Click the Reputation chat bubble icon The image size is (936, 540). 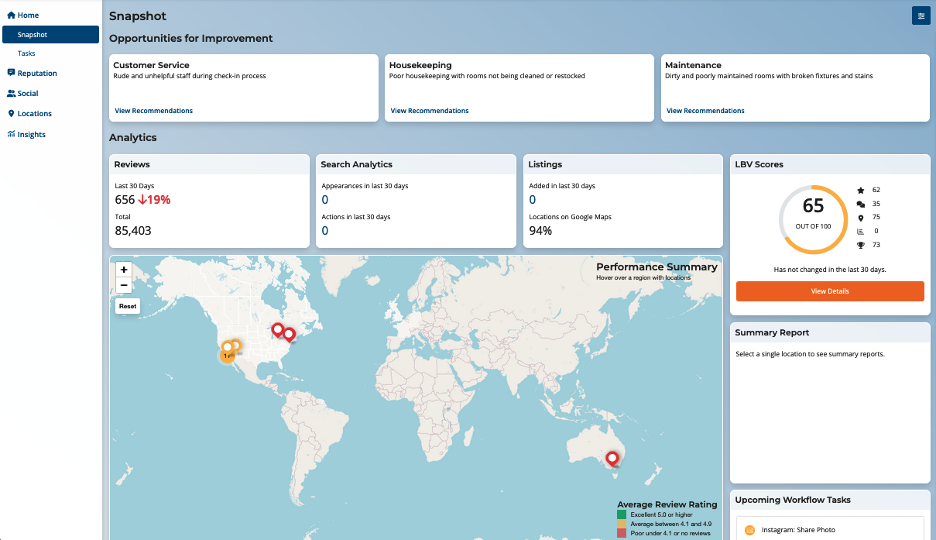point(11,73)
